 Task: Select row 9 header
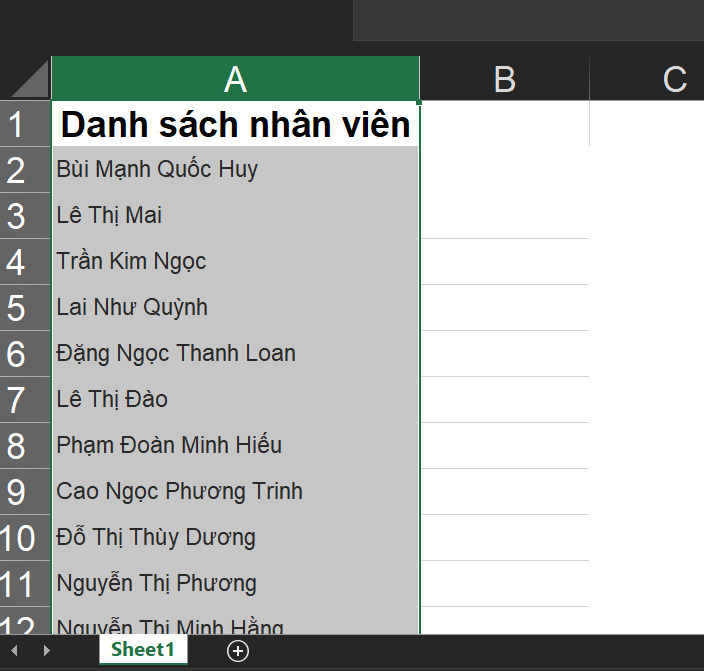coord(25,492)
